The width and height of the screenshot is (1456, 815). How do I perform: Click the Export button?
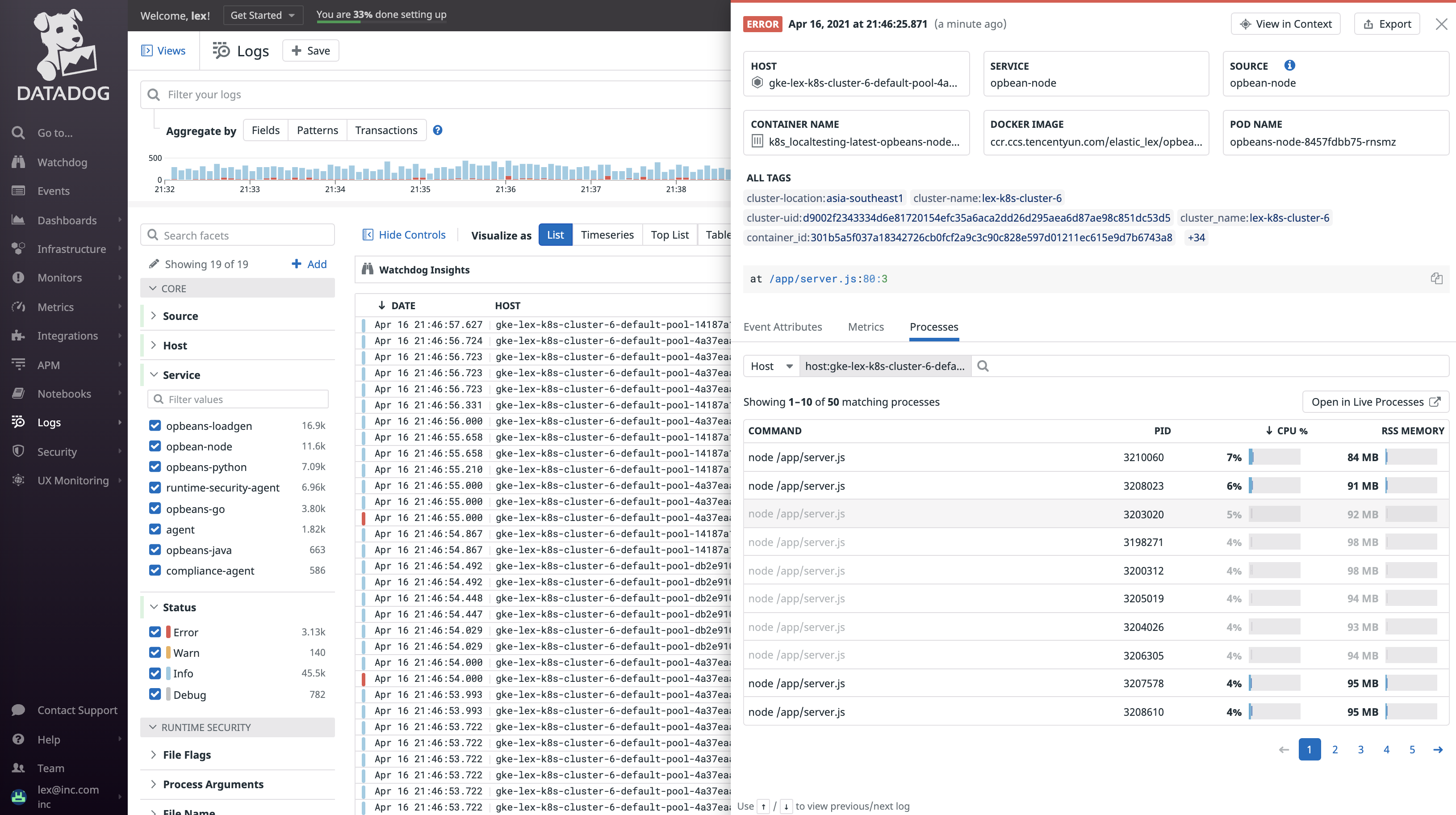[1388, 24]
